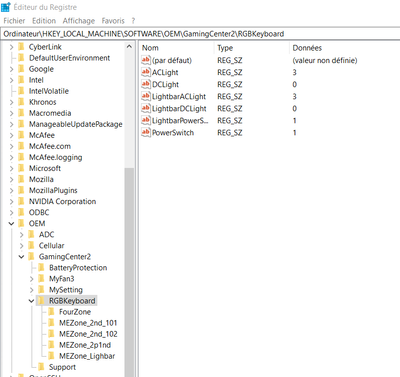The height and width of the screenshot is (377, 400).
Task: Click the FourZone folder icon
Action: (x=51, y=312)
